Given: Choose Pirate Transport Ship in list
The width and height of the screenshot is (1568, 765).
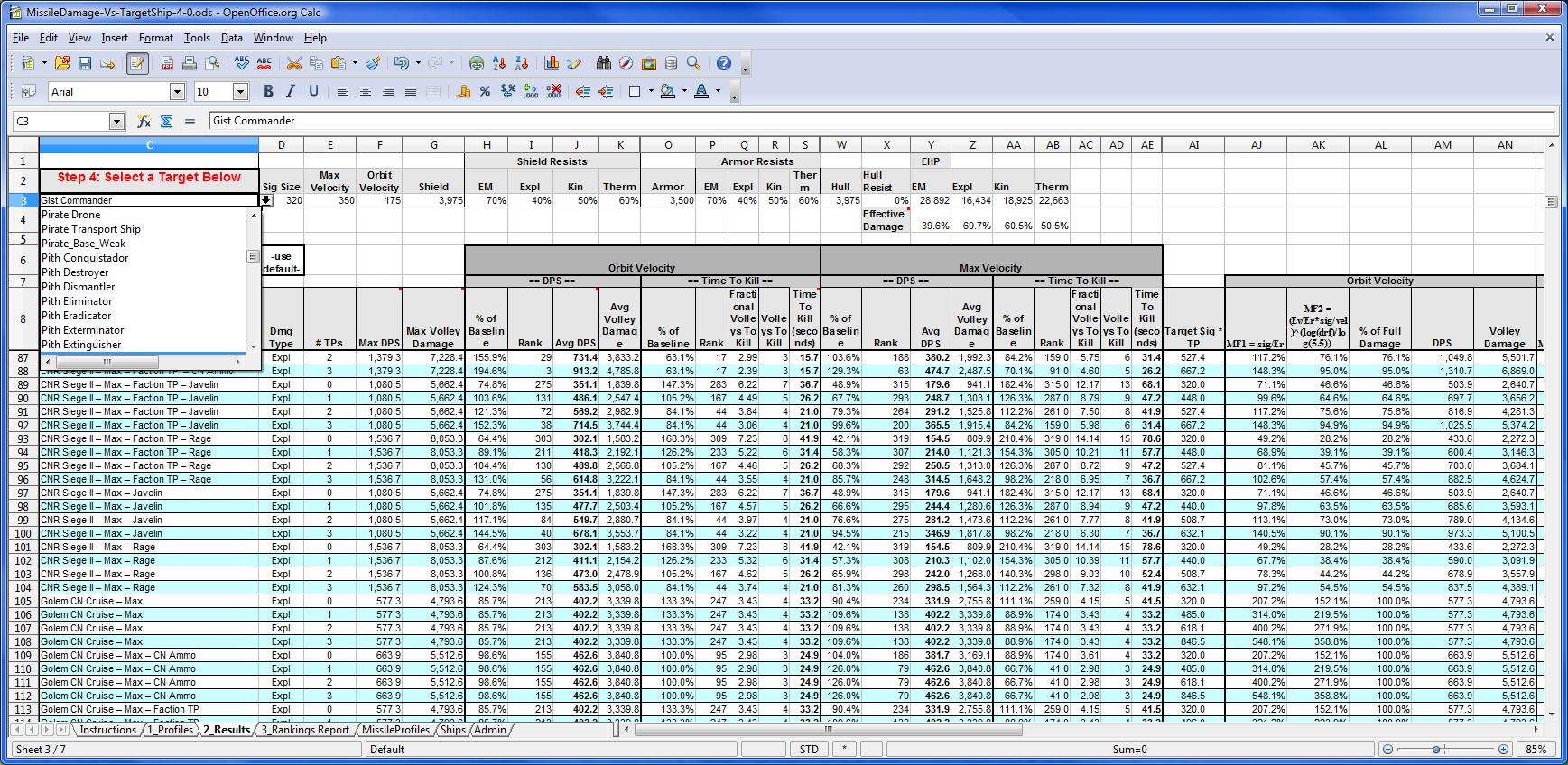Looking at the screenshot, I should tap(91, 229).
